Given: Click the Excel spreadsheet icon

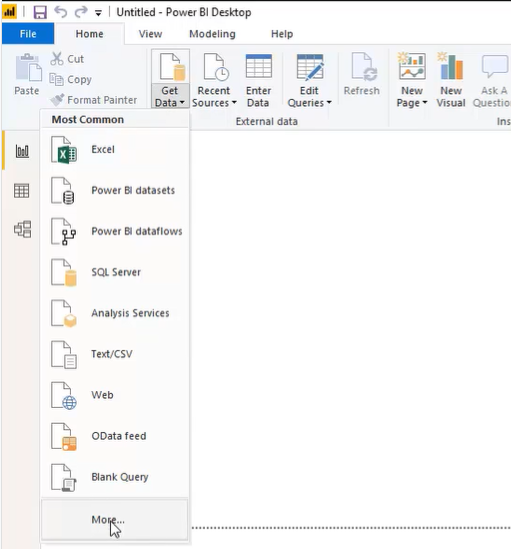Looking at the screenshot, I should pyautogui.click(x=64, y=150).
